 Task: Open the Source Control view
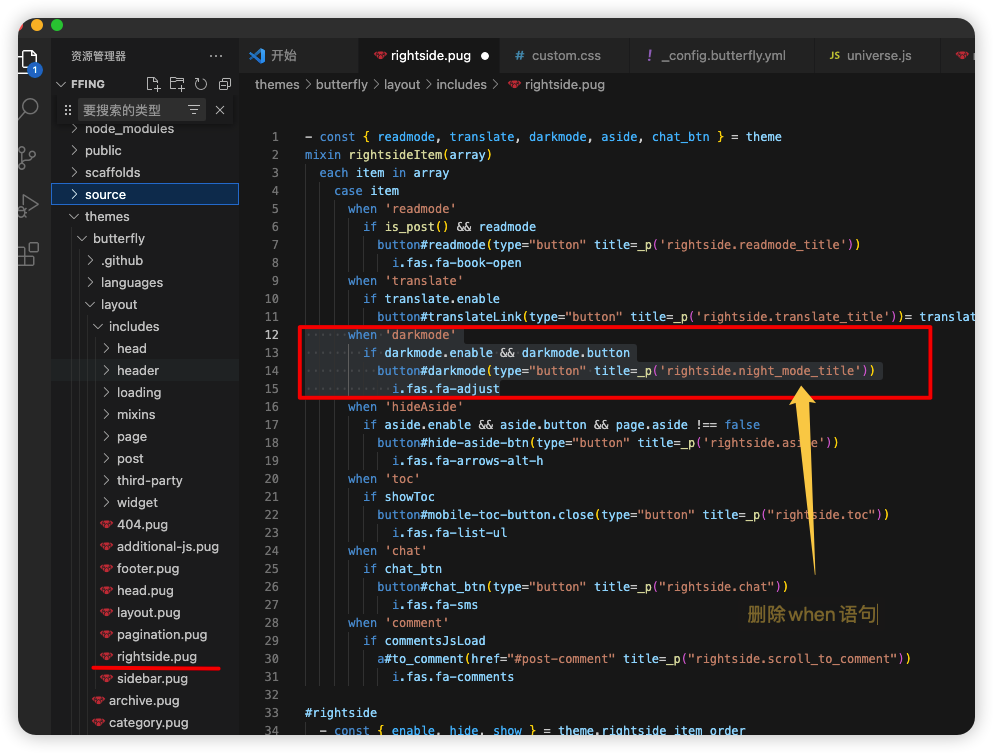point(28,157)
